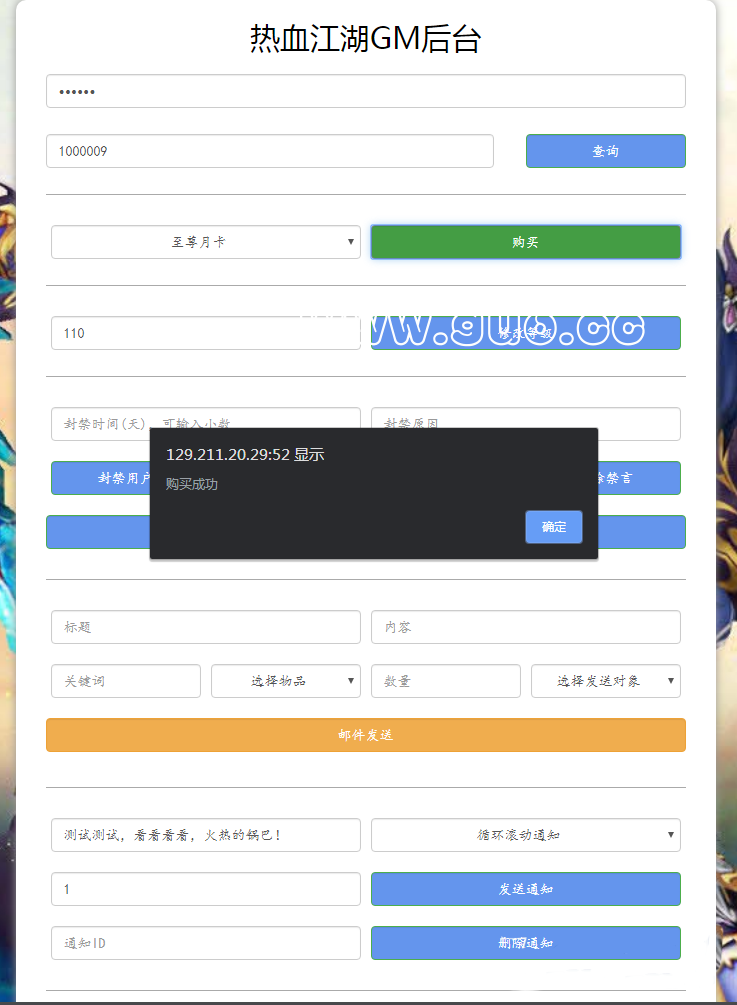This screenshot has height=1005, width=737.
Task: Click the orange 邮件发送 button
Action: coord(365,735)
